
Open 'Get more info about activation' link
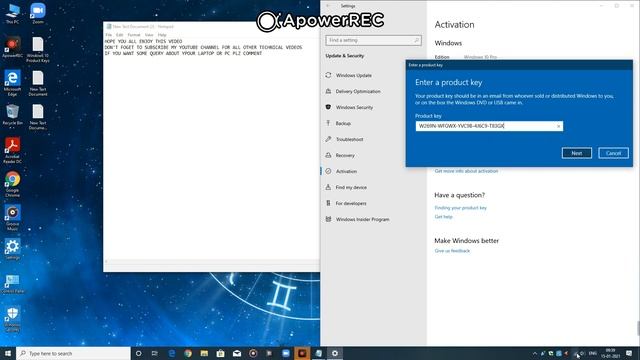(x=466, y=171)
